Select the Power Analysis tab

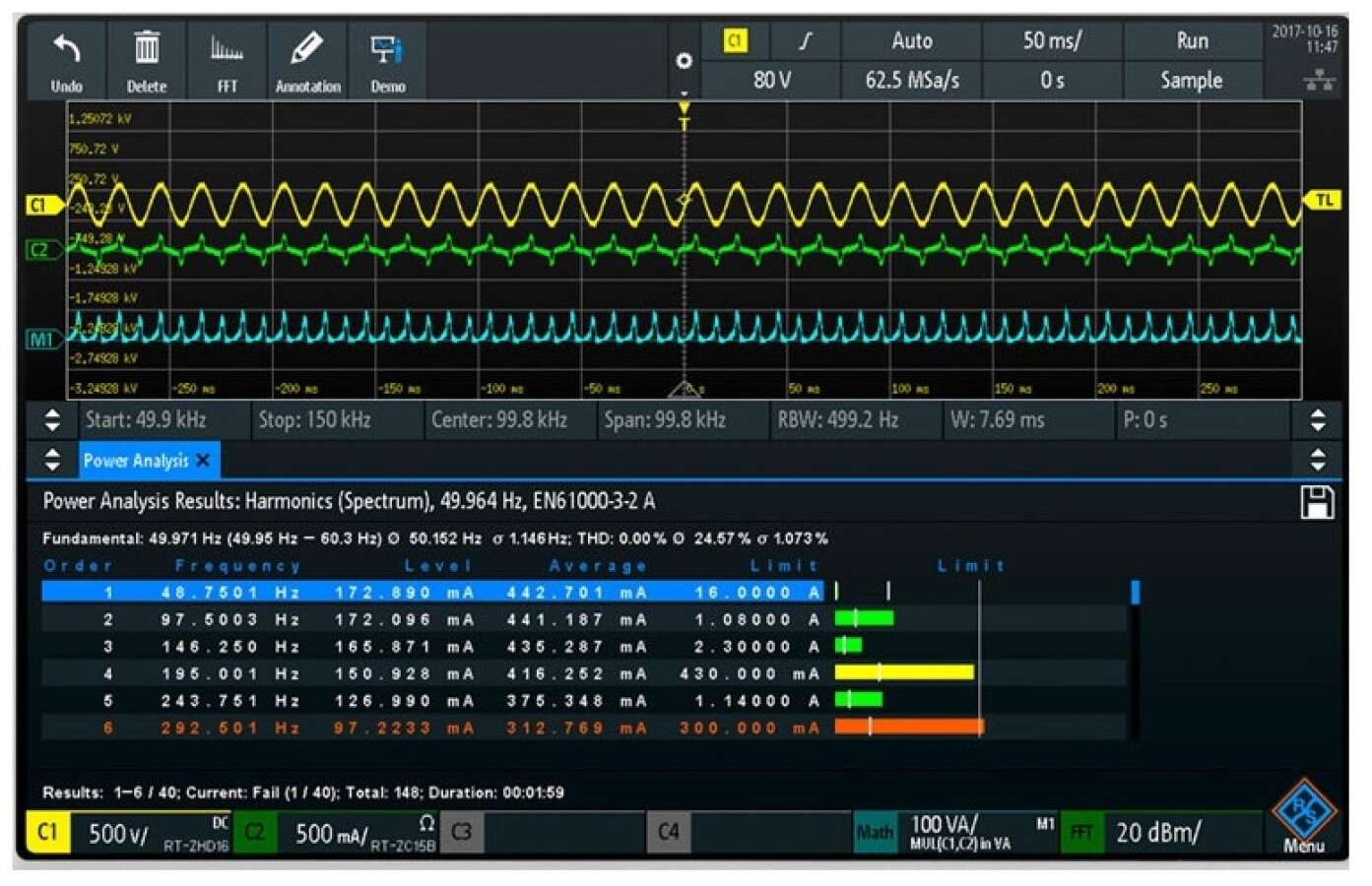[136, 461]
